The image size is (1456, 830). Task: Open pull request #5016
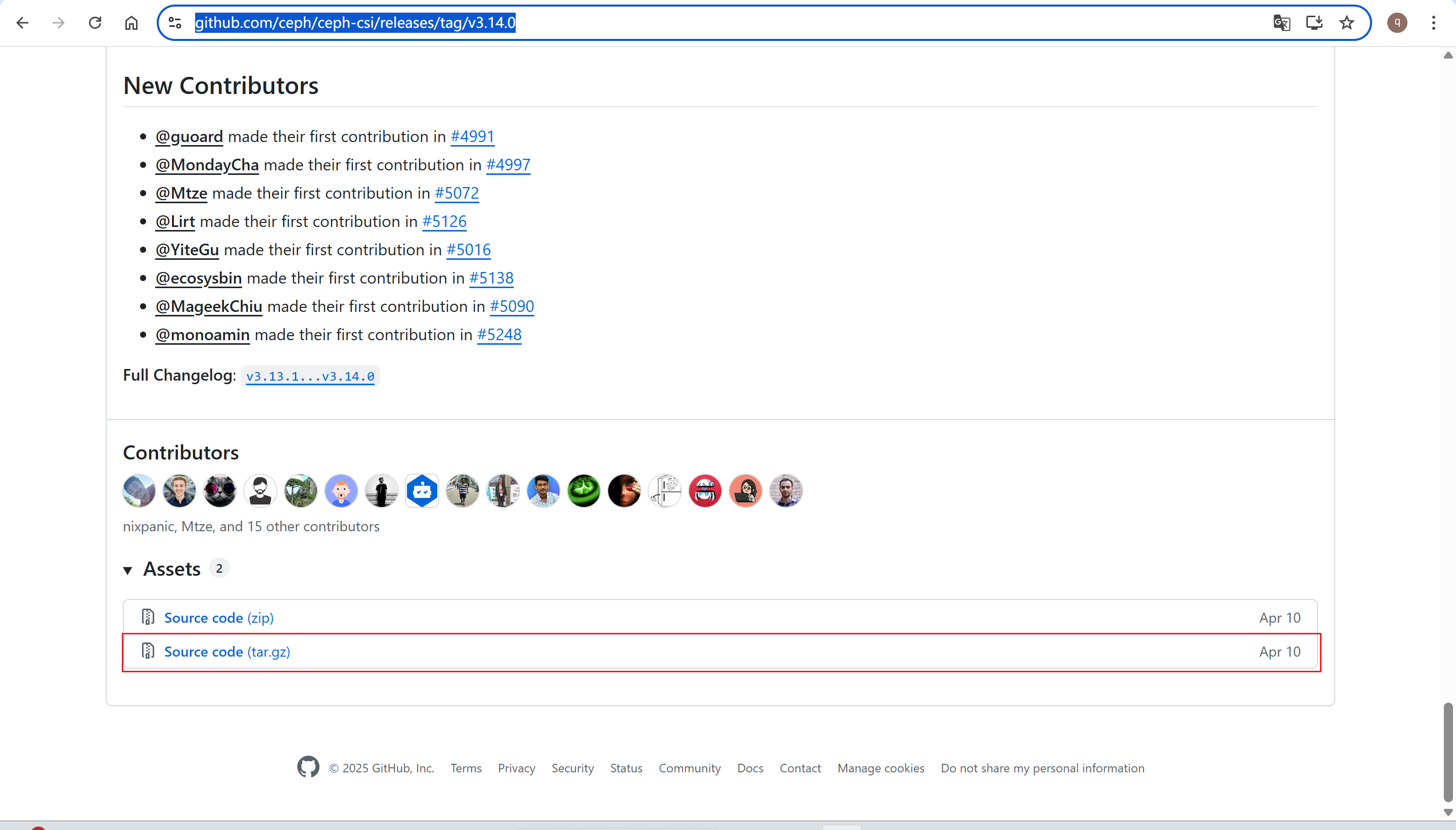click(x=469, y=250)
